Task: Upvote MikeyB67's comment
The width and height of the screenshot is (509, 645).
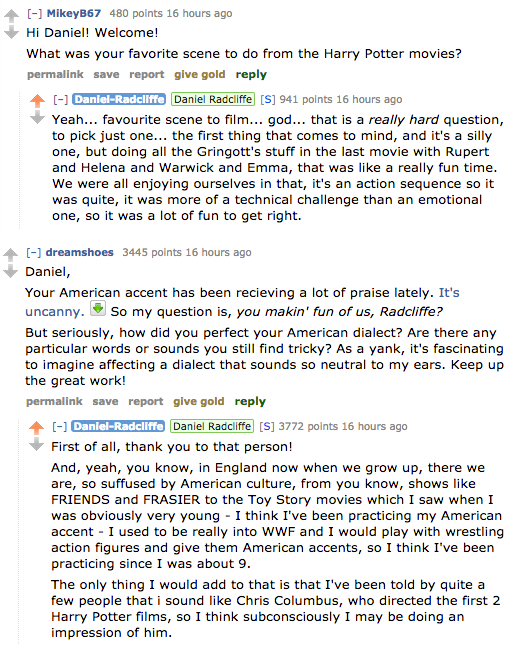Action: pos(11,16)
